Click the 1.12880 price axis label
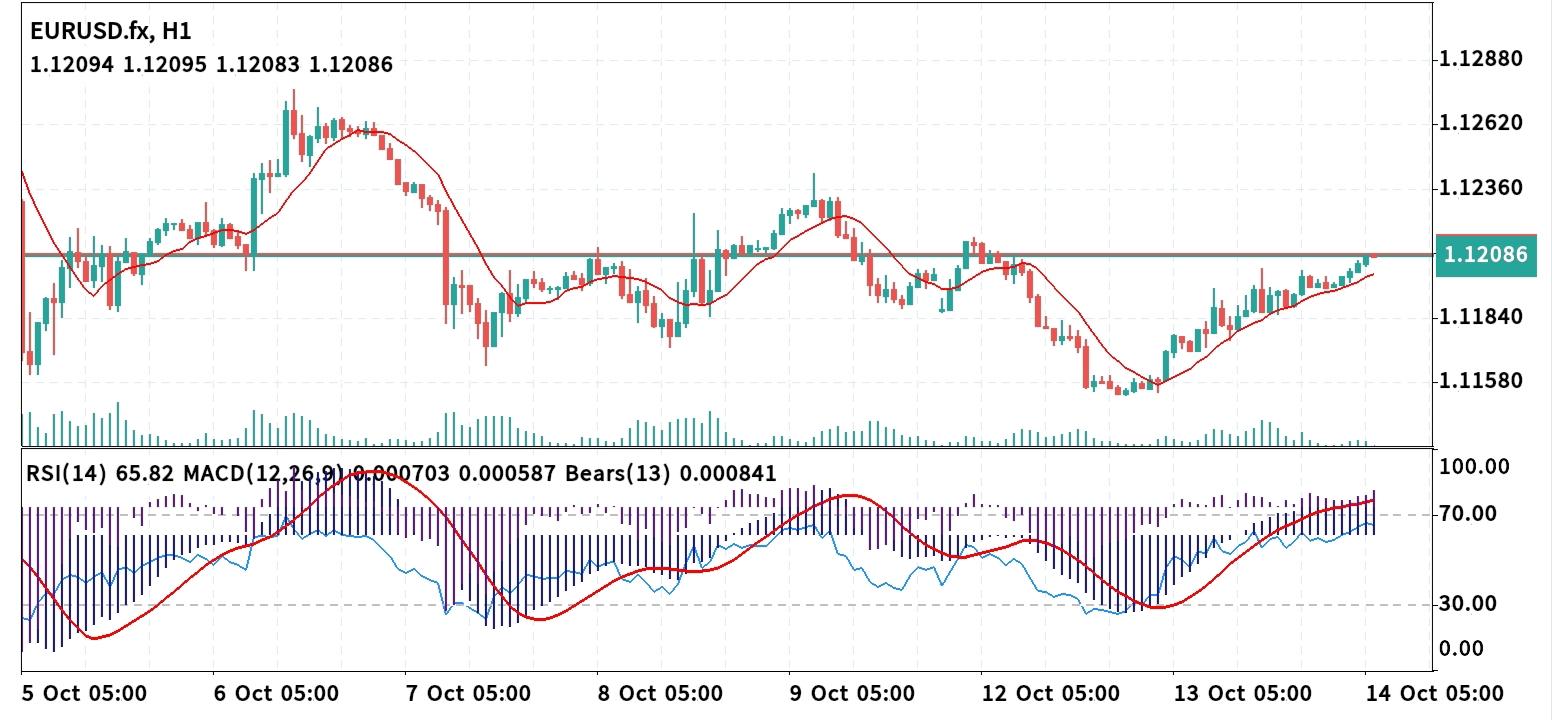This screenshot has width=1552, height=720. [1481, 58]
